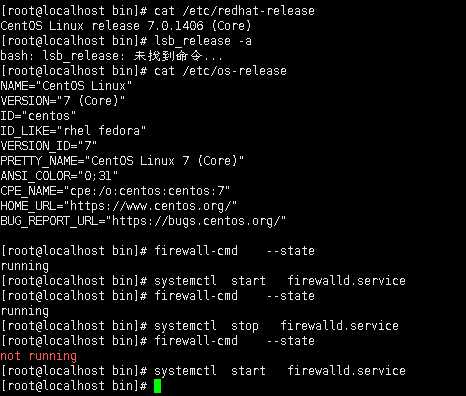Click the ANSI_COLOR="0;31" line

59,176
